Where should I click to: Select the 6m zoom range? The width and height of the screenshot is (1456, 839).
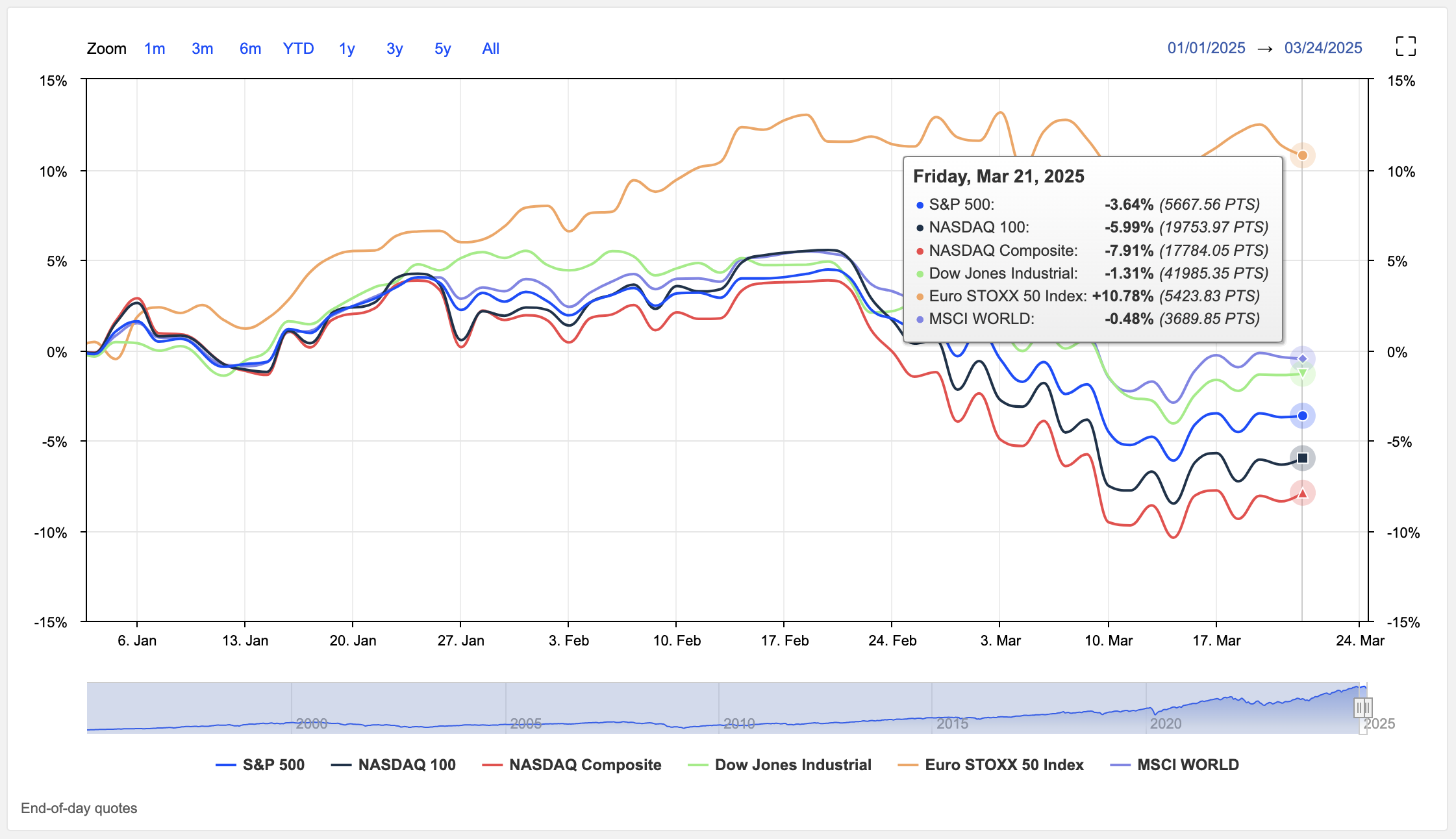250,49
